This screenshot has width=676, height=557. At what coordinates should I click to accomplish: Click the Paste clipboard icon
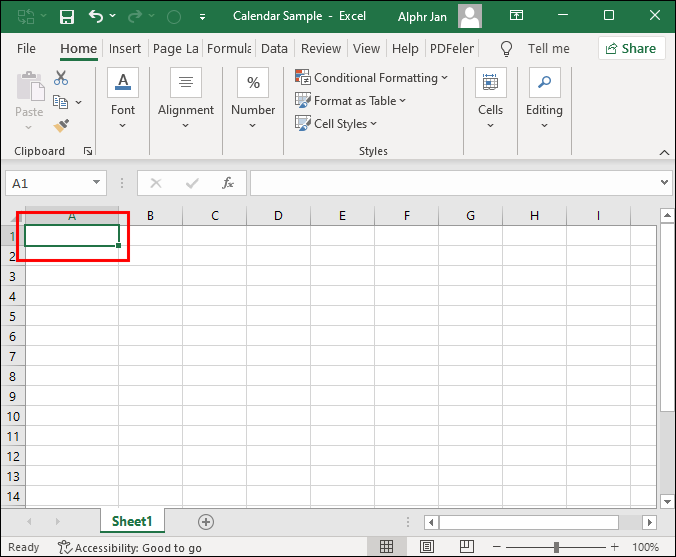[x=30, y=86]
